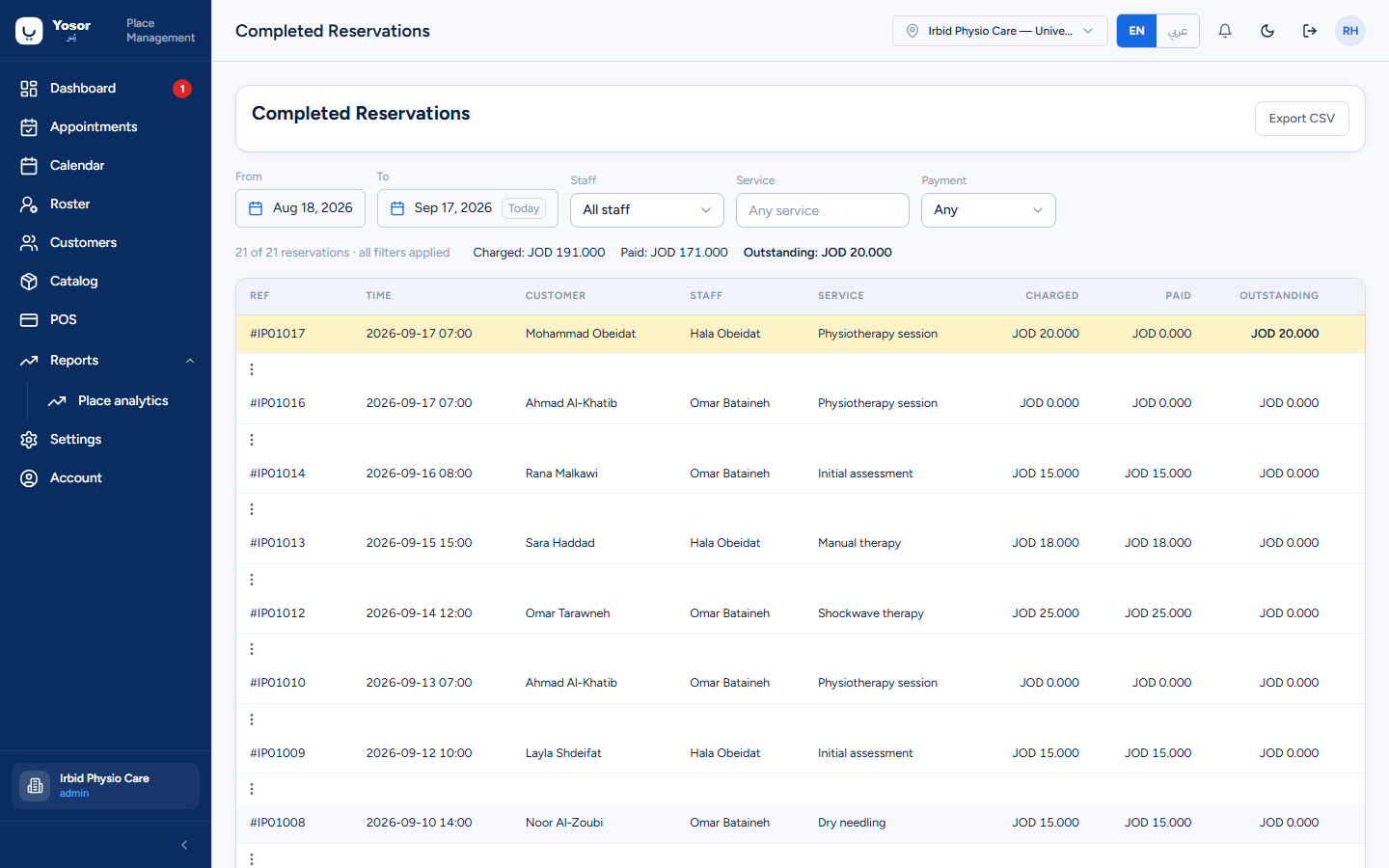This screenshot has height=868, width=1389.
Task: Click customer Omar Tarawneh
Action: 568,613
